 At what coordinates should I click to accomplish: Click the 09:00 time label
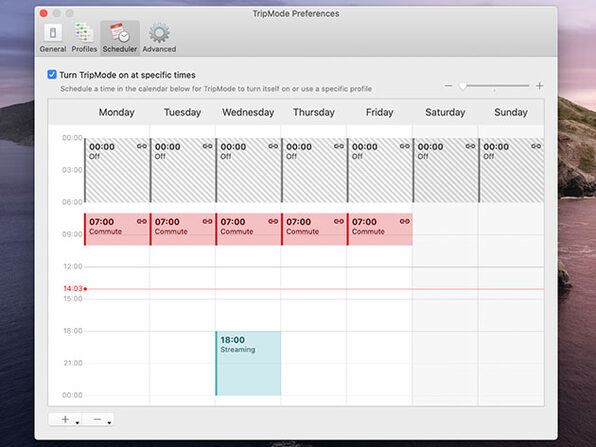coord(72,234)
